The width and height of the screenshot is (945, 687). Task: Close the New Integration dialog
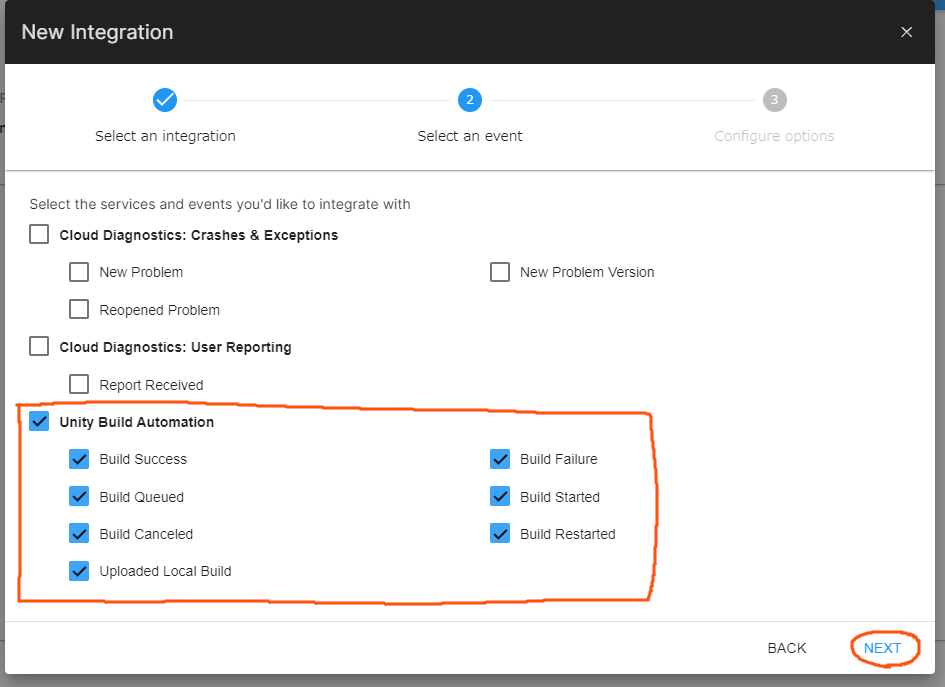[x=906, y=31]
